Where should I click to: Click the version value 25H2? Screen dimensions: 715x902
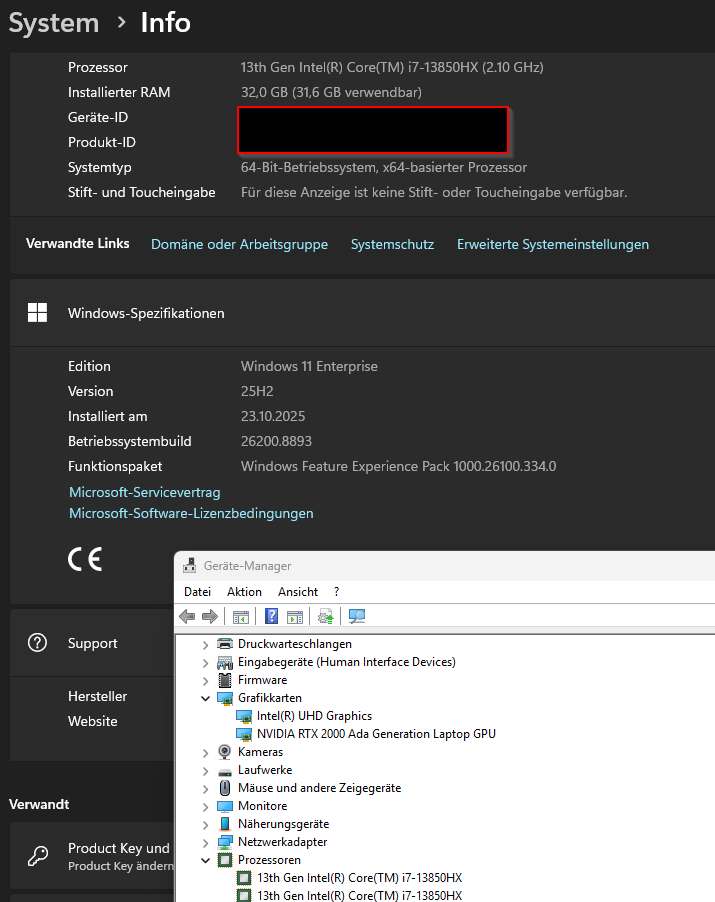(257, 391)
